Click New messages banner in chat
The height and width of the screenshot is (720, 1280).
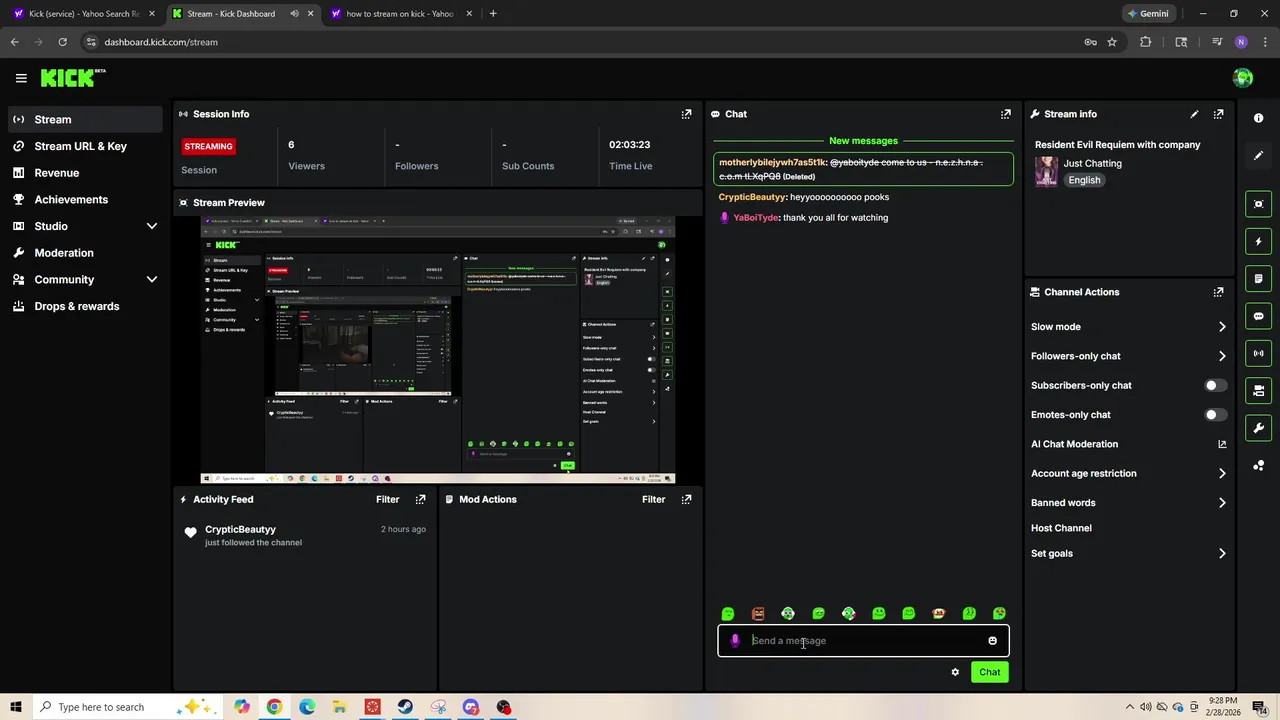click(x=863, y=141)
